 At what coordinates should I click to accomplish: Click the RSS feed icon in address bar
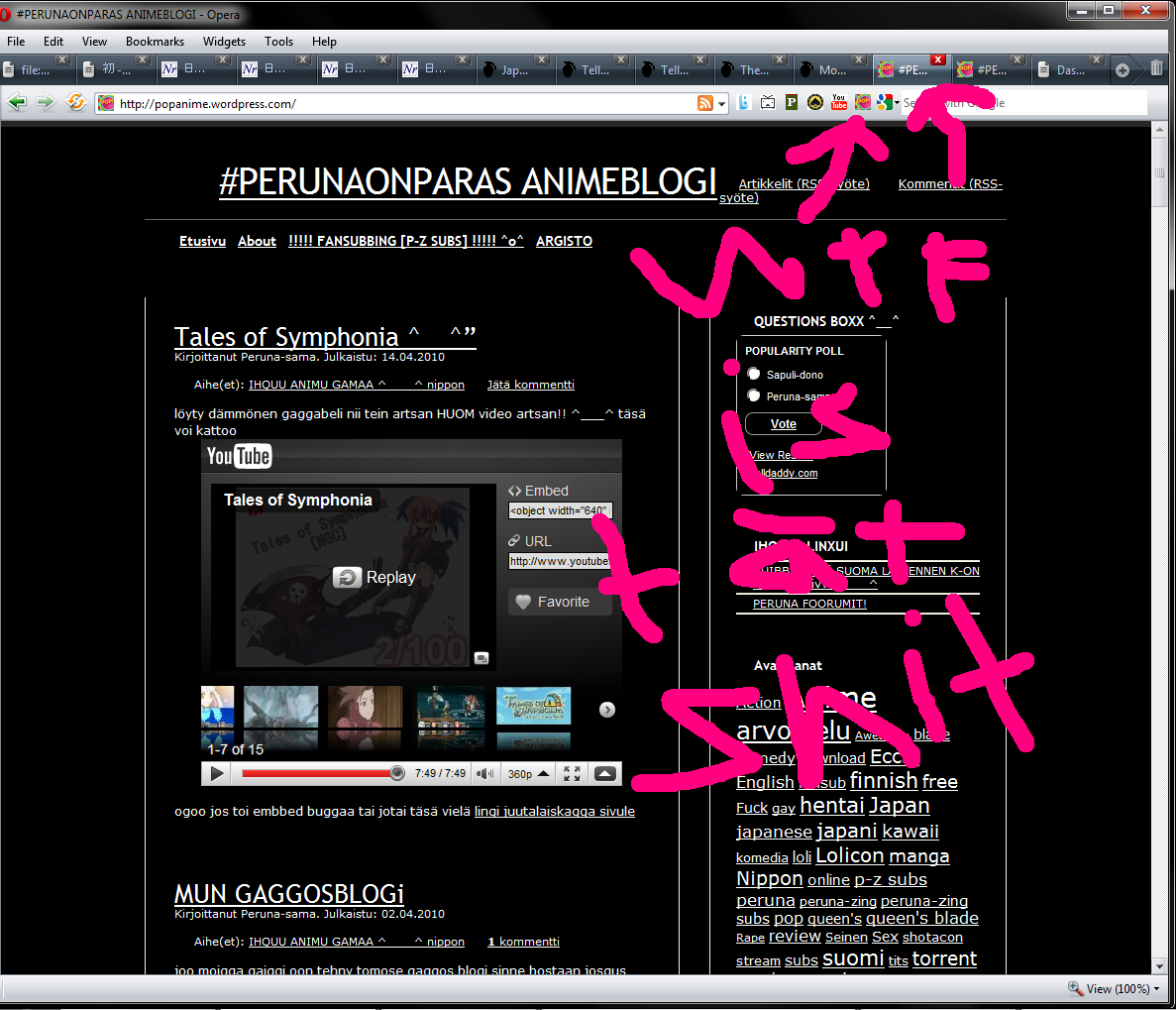tap(705, 103)
